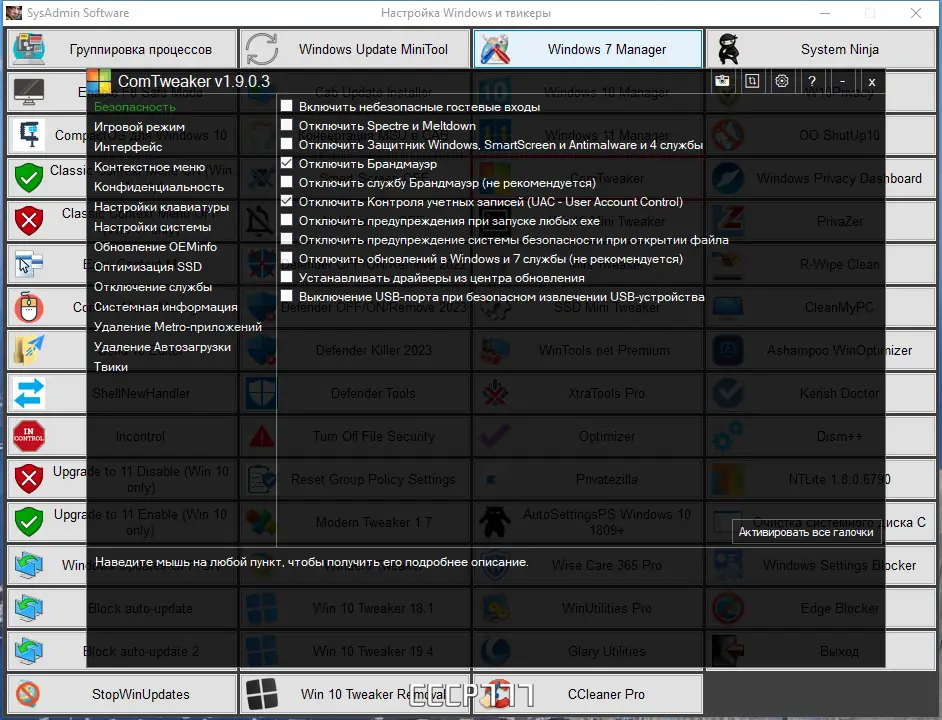Open Edge Blocker via its browser icon
Screen dimensions: 942x720
(726, 608)
